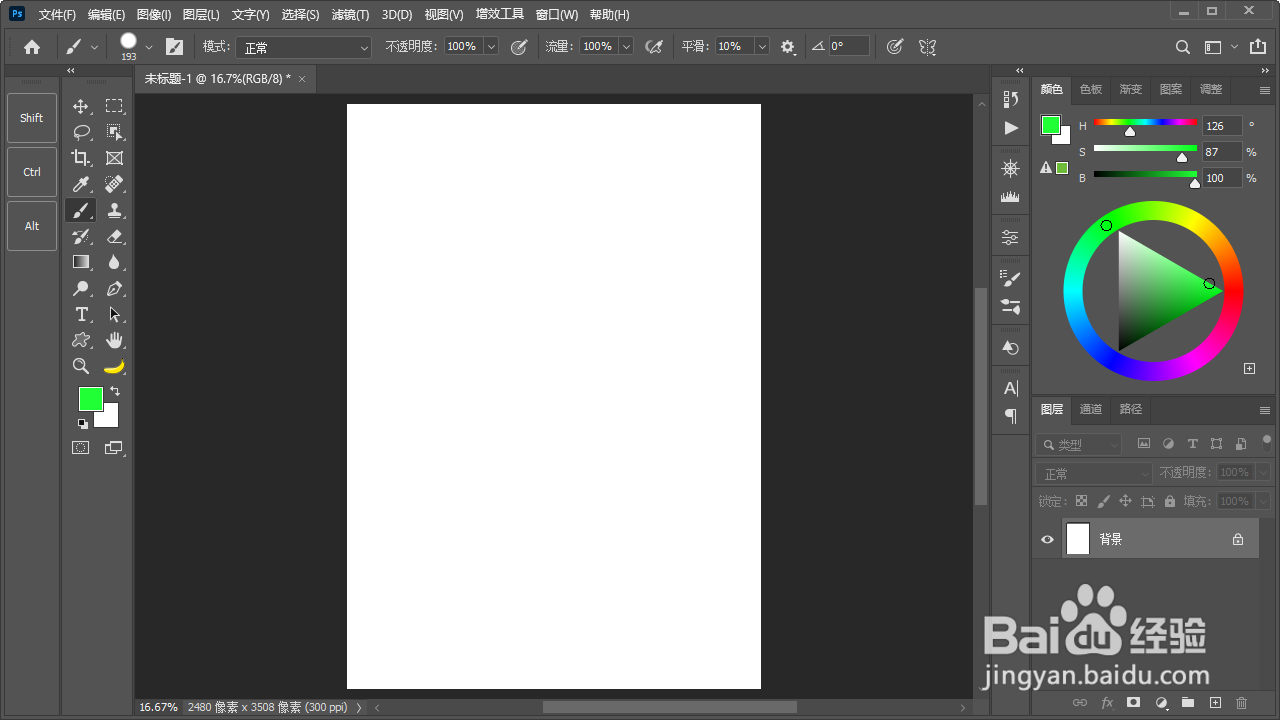Open the 图像(I) menu

(x=153, y=15)
